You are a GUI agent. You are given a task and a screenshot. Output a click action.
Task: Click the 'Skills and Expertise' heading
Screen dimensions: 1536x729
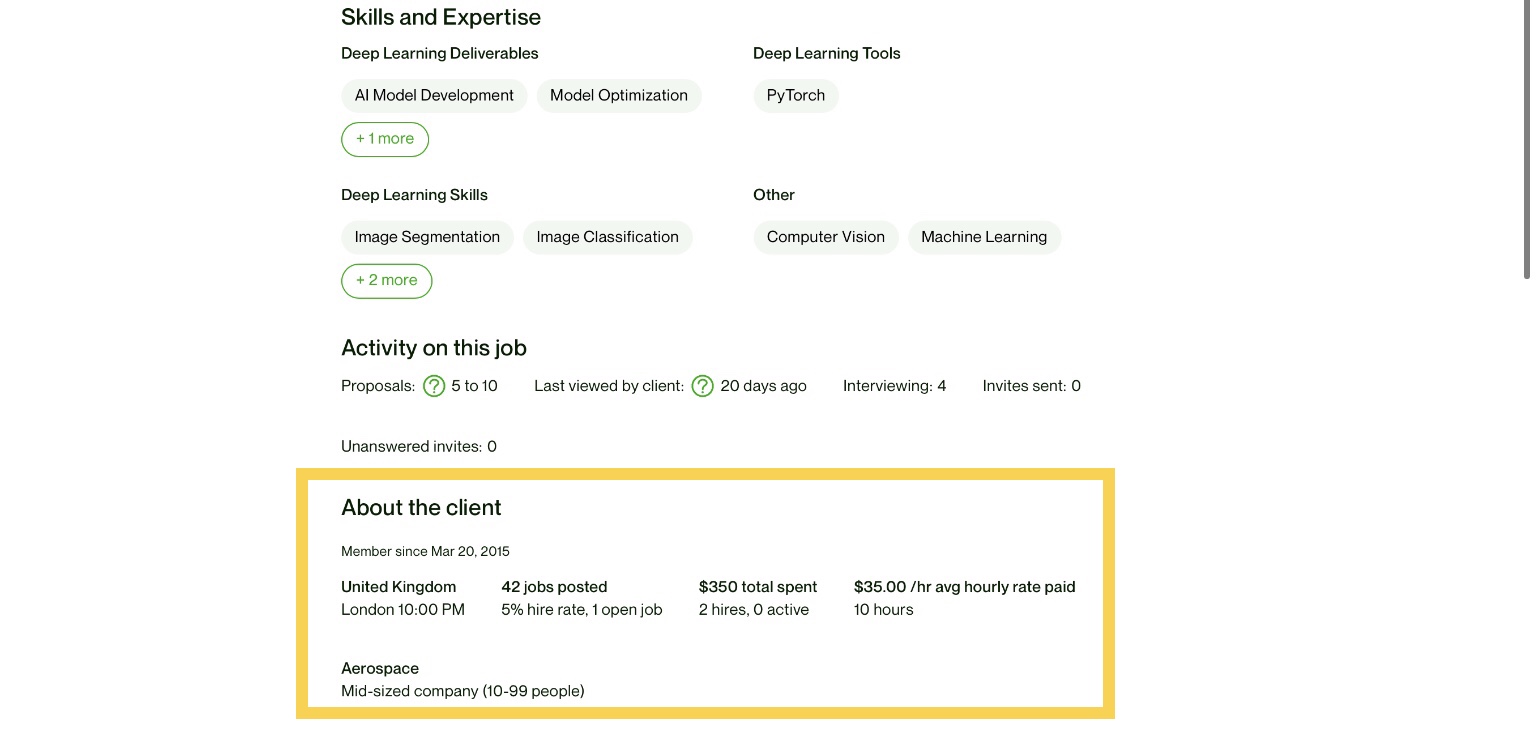coord(441,17)
